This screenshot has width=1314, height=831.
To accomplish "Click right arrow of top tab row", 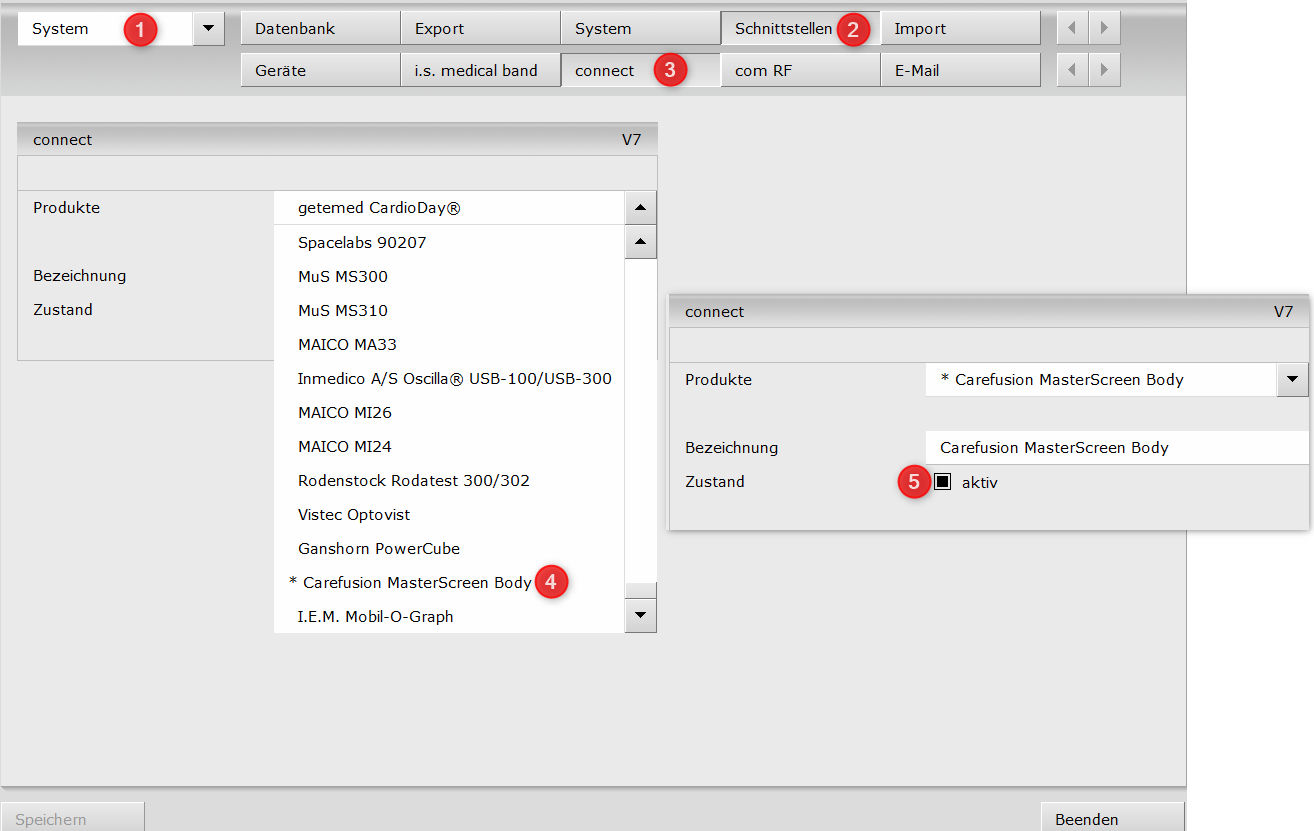I will coord(1104,28).
